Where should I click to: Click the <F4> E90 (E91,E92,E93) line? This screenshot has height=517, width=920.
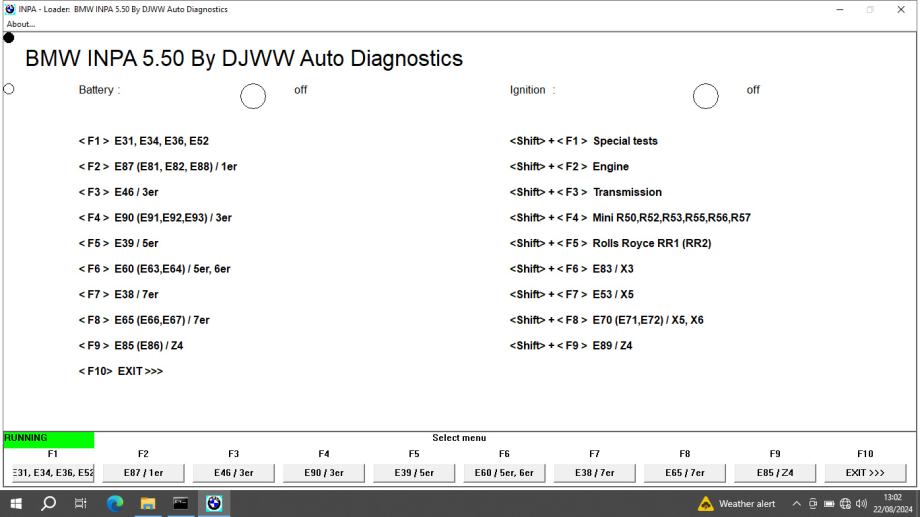(x=155, y=218)
